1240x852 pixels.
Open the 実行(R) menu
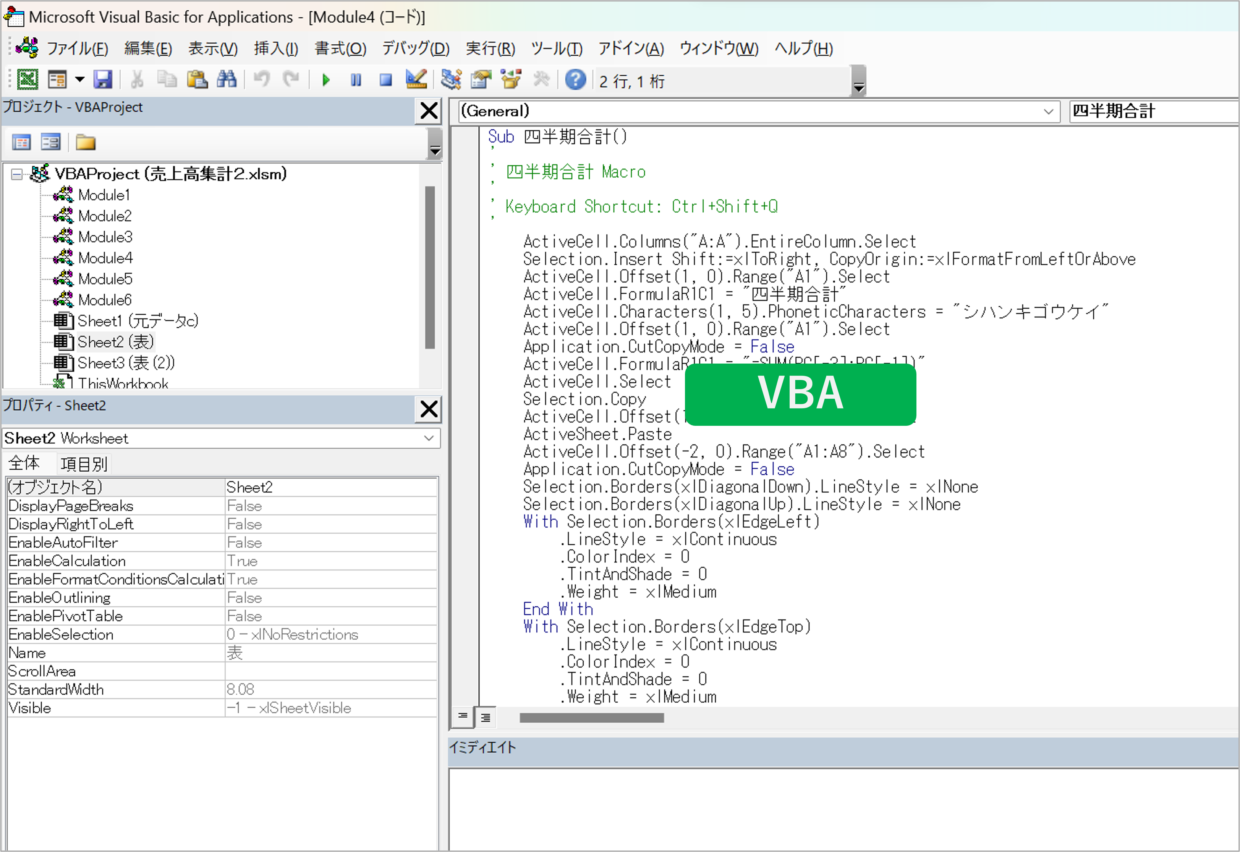coord(491,48)
